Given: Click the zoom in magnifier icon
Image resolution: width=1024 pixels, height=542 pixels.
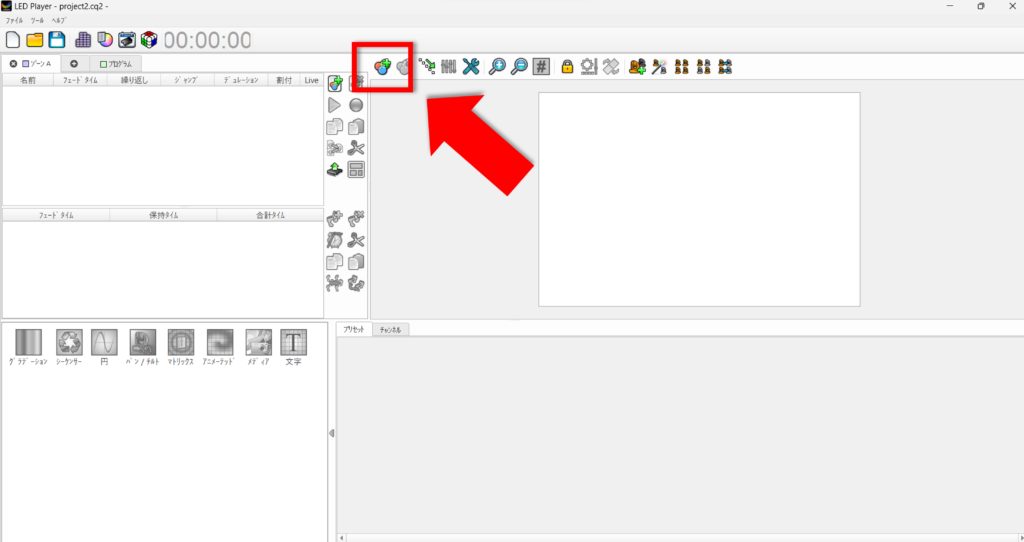Looking at the screenshot, I should click(x=497, y=67).
